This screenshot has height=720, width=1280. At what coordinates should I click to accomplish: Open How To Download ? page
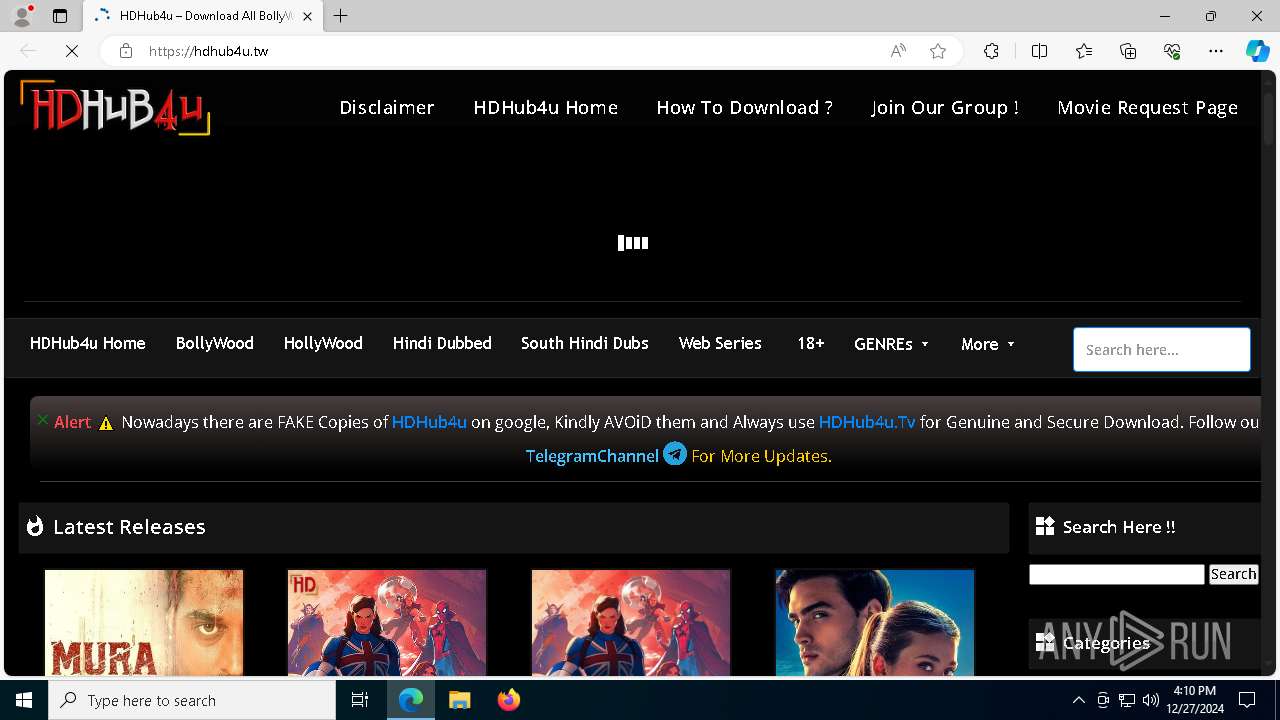(744, 107)
